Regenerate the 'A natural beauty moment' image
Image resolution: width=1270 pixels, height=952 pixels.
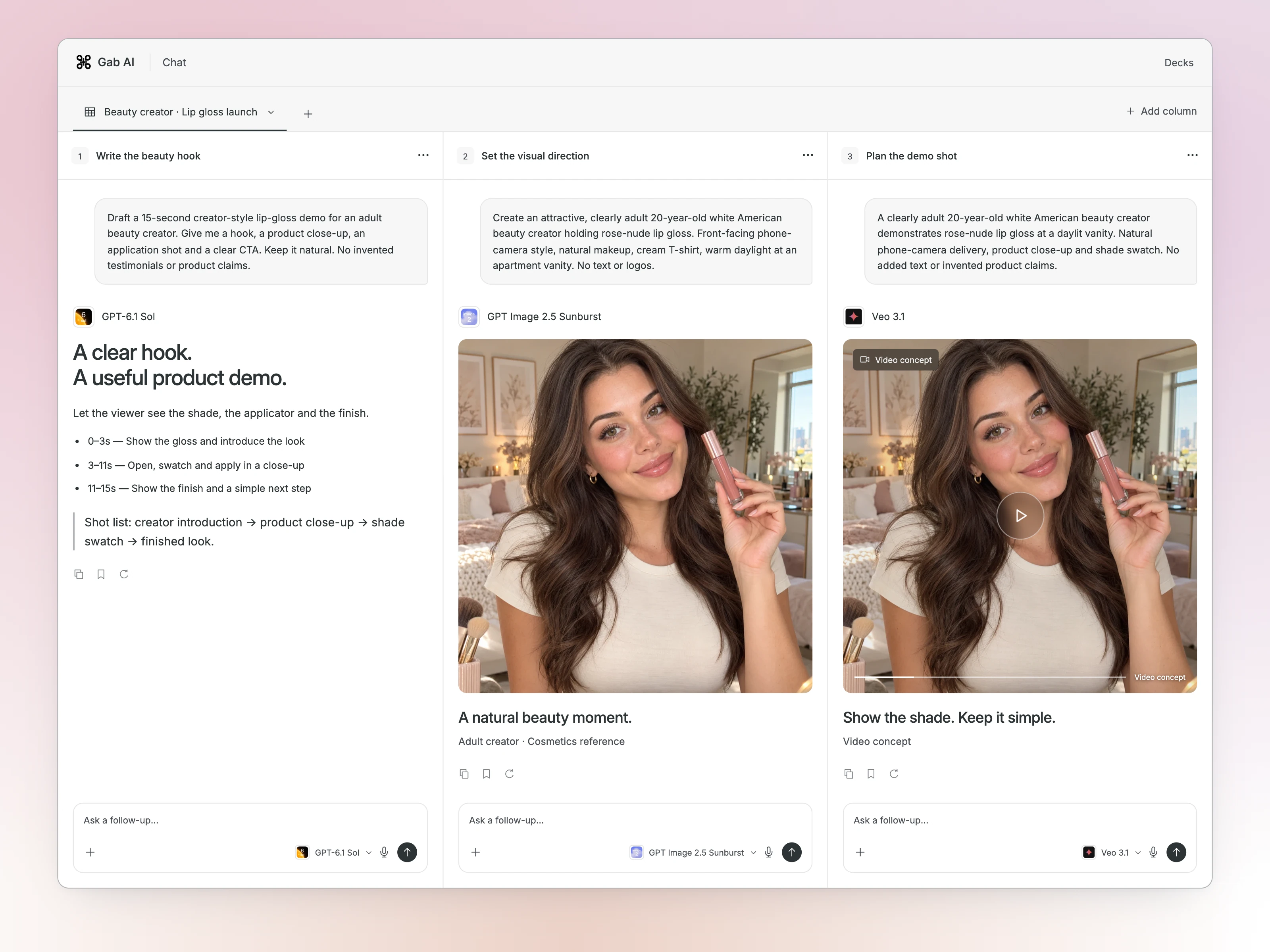coord(509,773)
